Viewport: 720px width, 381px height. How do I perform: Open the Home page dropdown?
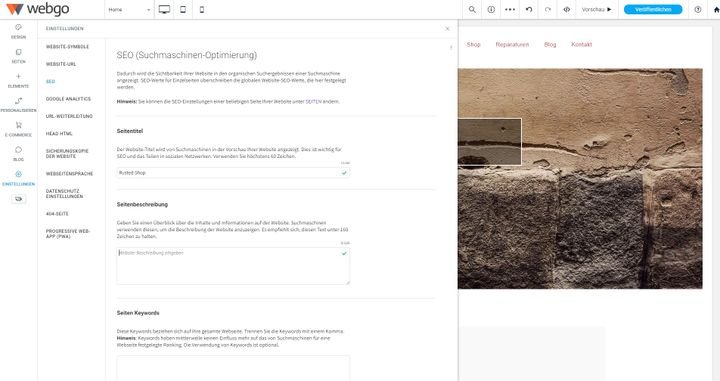pyautogui.click(x=129, y=10)
